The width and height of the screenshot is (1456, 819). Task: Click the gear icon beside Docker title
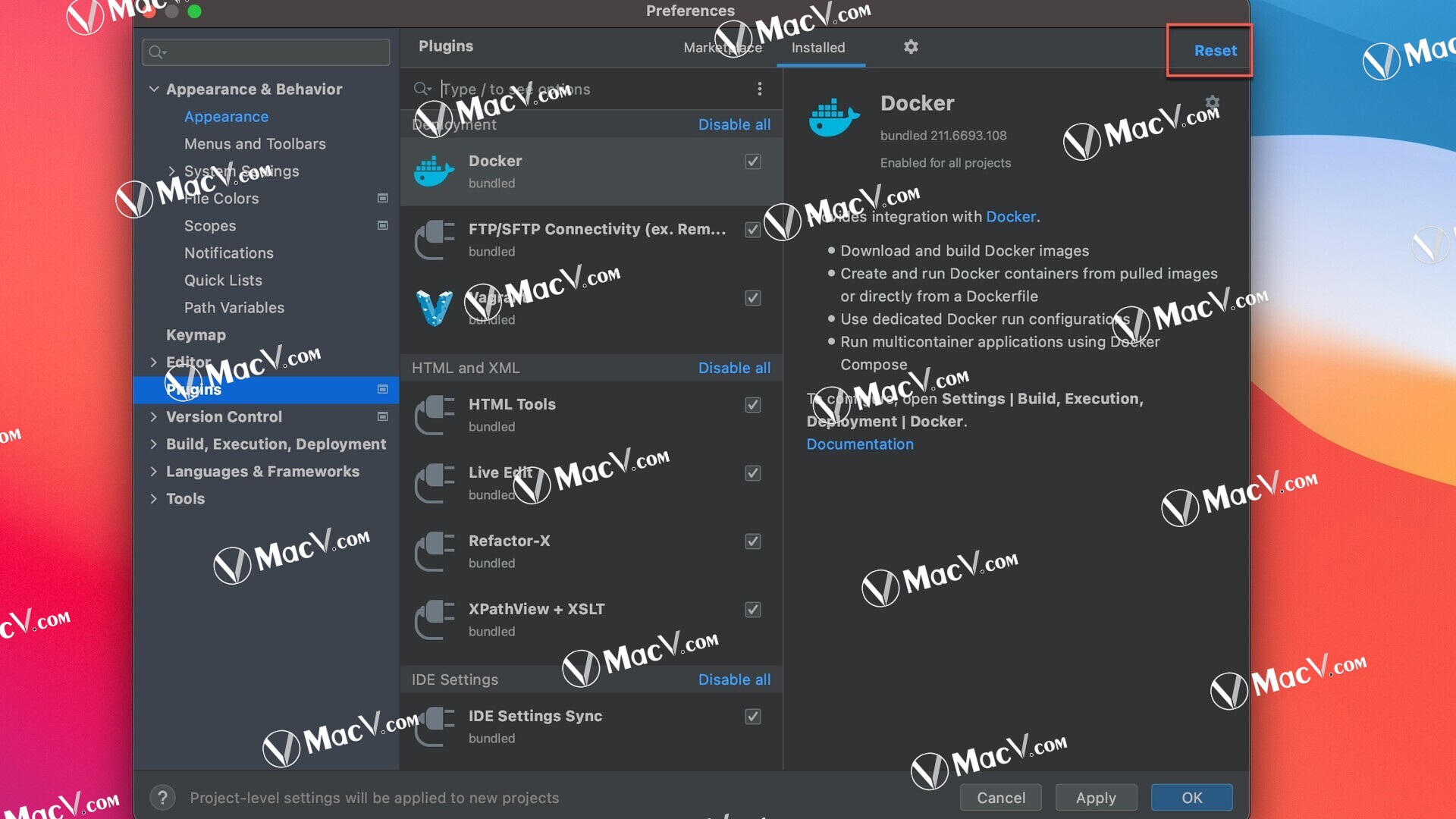[1212, 102]
